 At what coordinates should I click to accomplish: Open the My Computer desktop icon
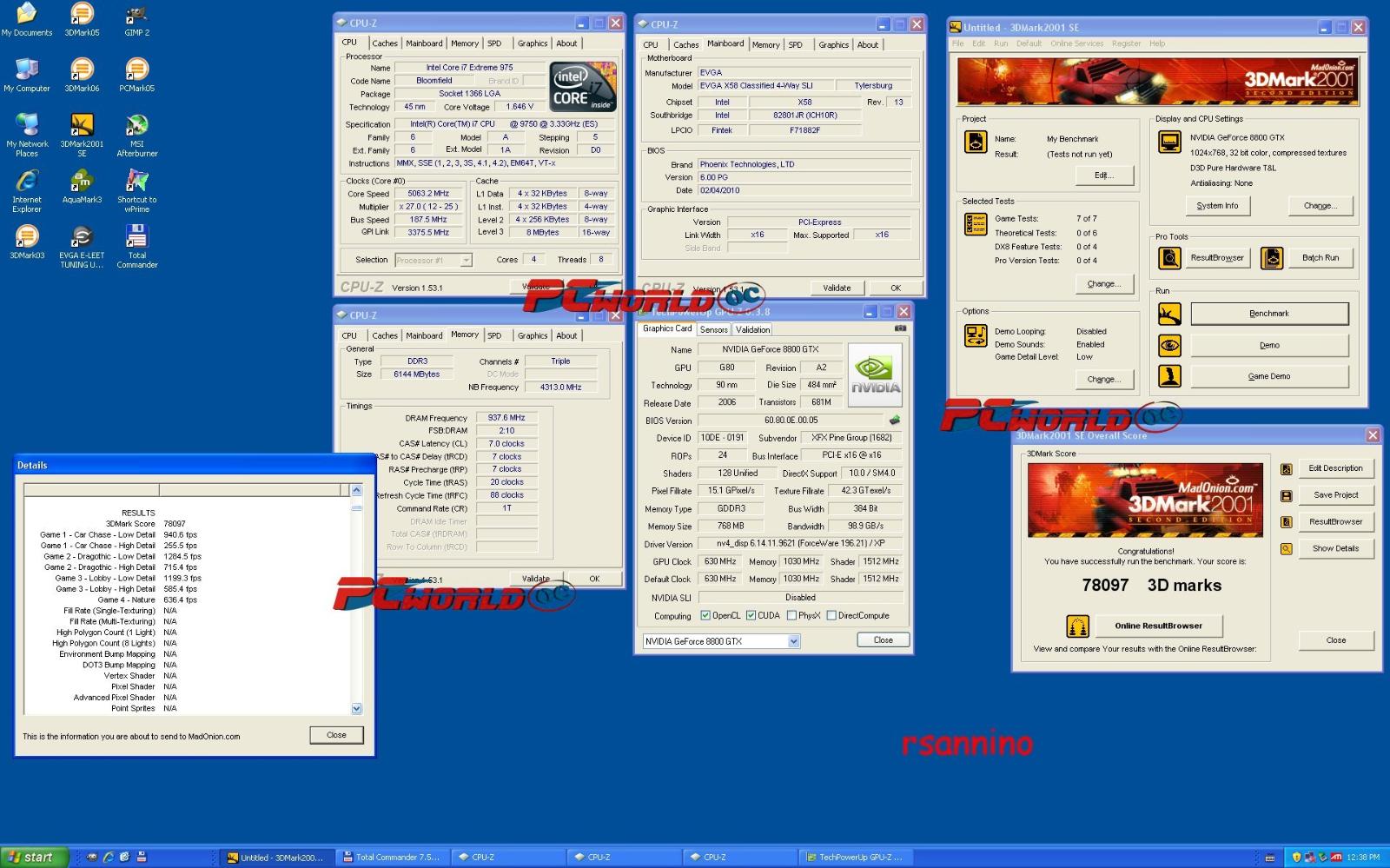point(27,76)
